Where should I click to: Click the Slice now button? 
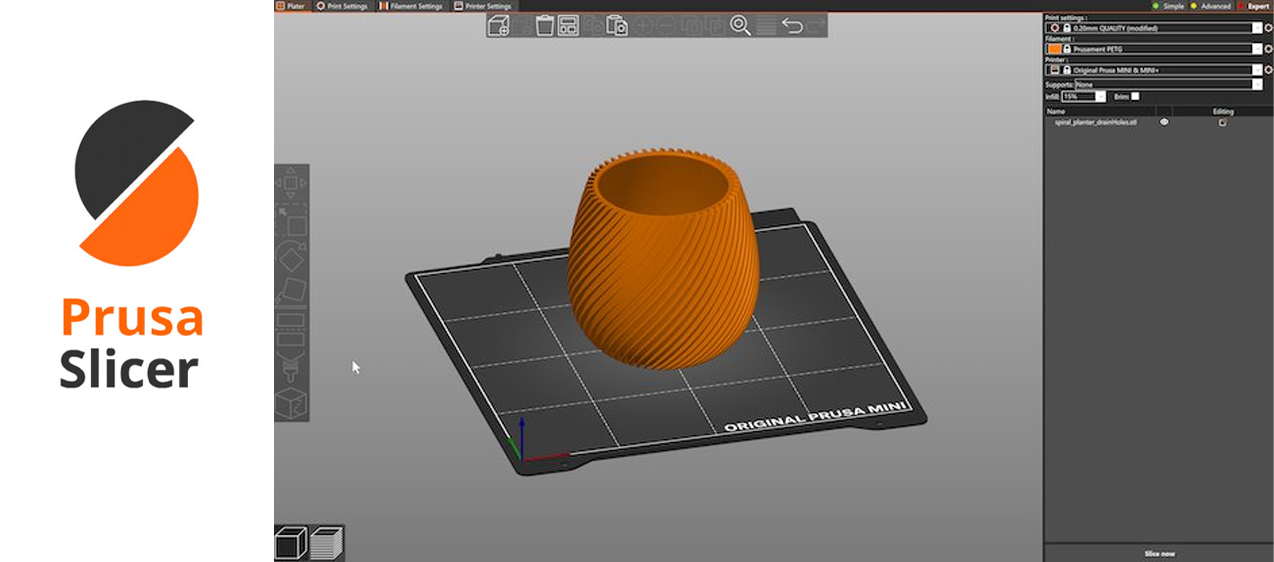[x=1159, y=553]
